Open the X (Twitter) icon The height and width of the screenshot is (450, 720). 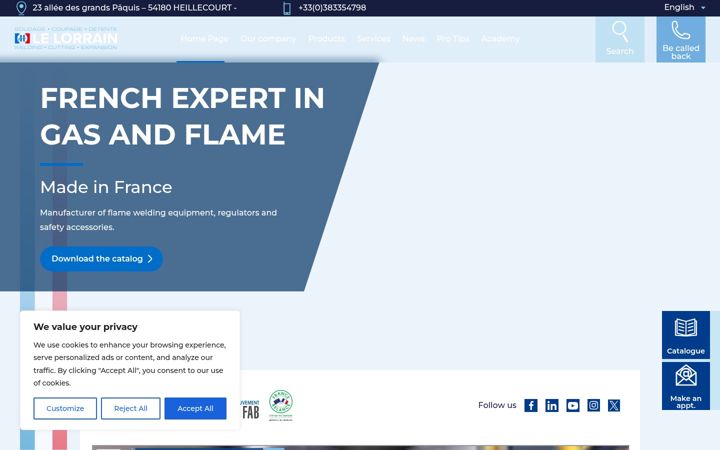click(614, 405)
